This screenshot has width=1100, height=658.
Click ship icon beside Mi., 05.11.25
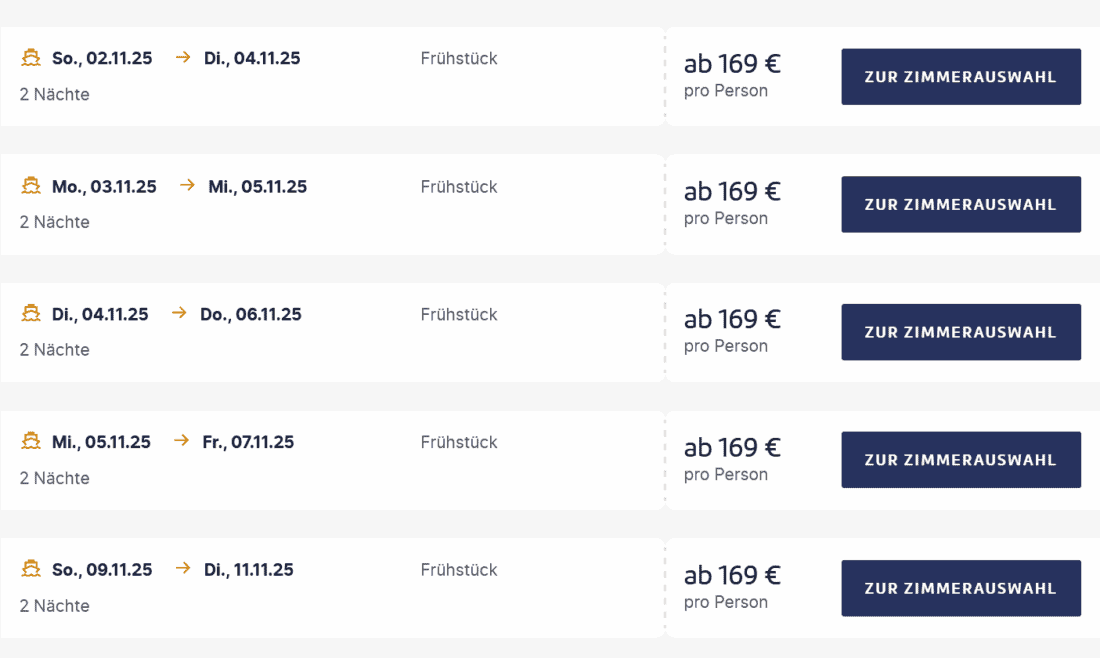click(31, 442)
